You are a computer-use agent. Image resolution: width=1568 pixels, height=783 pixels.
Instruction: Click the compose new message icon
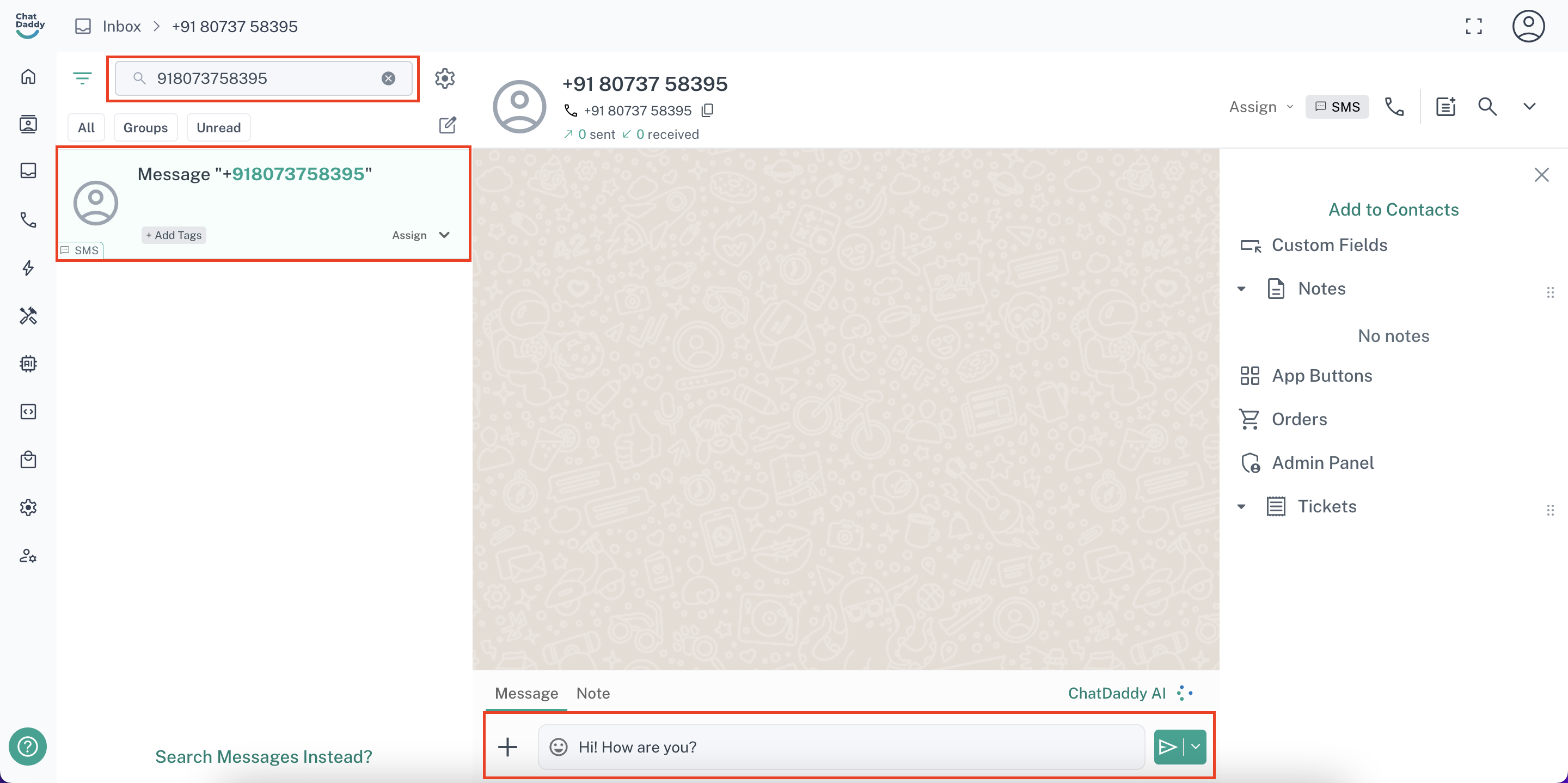448,125
